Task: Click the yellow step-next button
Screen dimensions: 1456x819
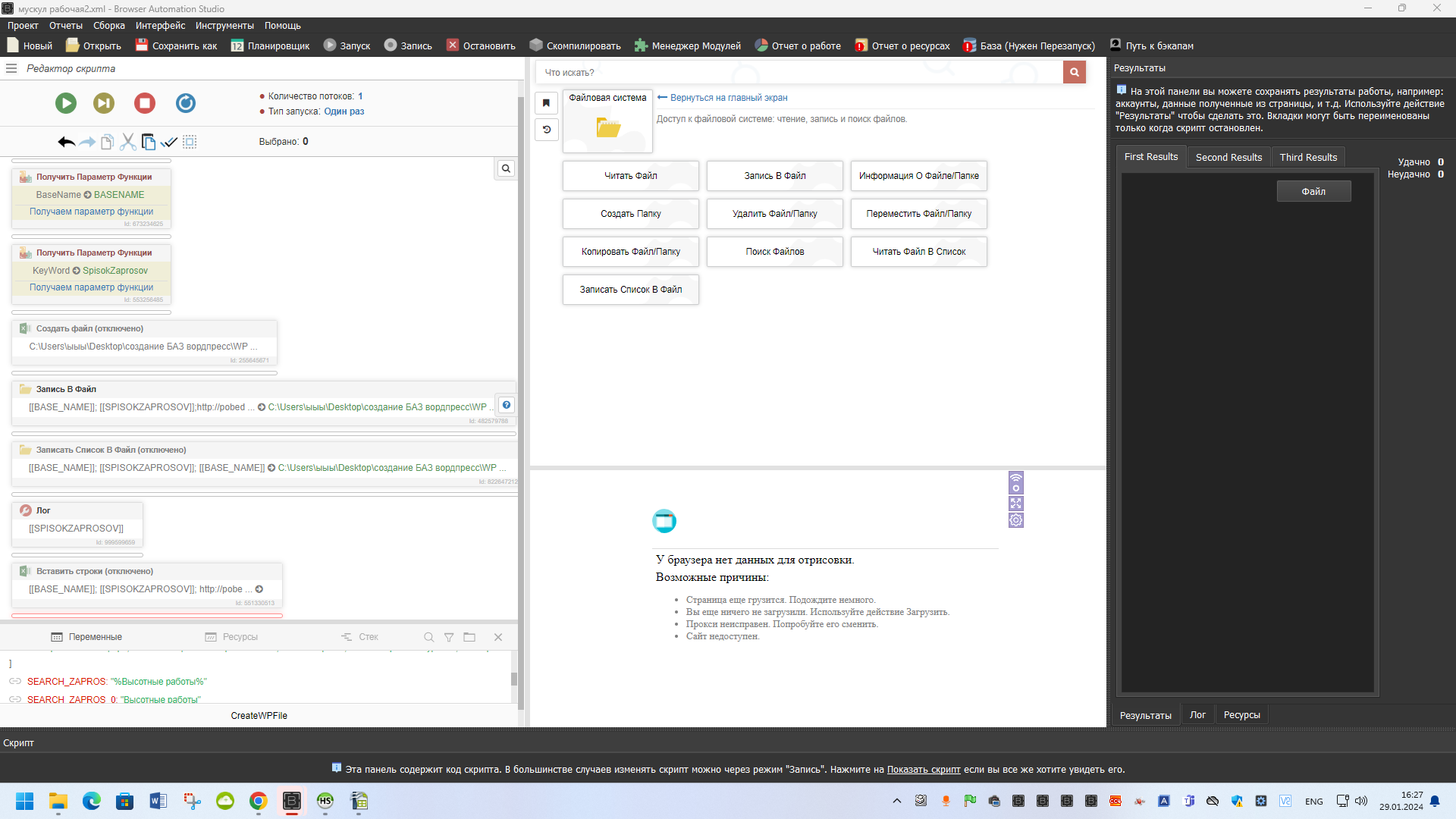Action: (104, 103)
